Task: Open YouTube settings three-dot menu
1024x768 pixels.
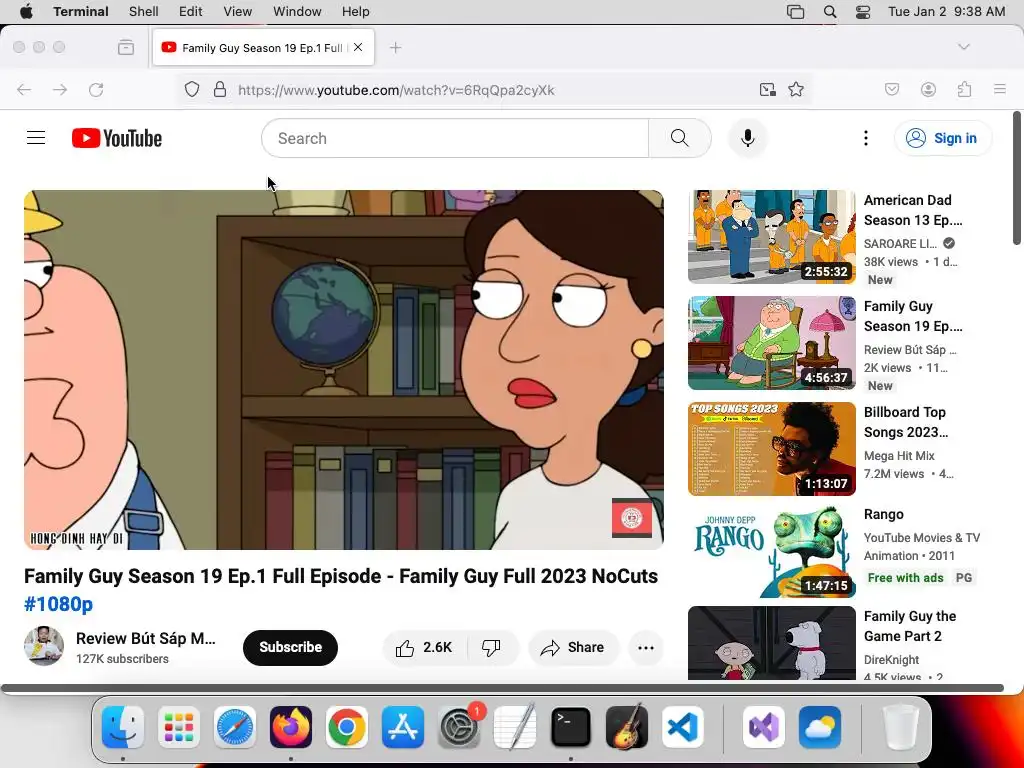Action: (865, 138)
